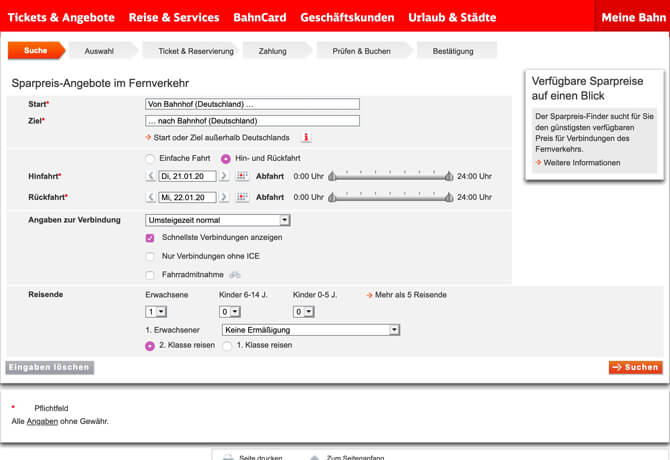This screenshot has width=670, height=460.
Task: Open the Umsteigezeit normal dropdown
Action: pyautogui.click(x=218, y=220)
